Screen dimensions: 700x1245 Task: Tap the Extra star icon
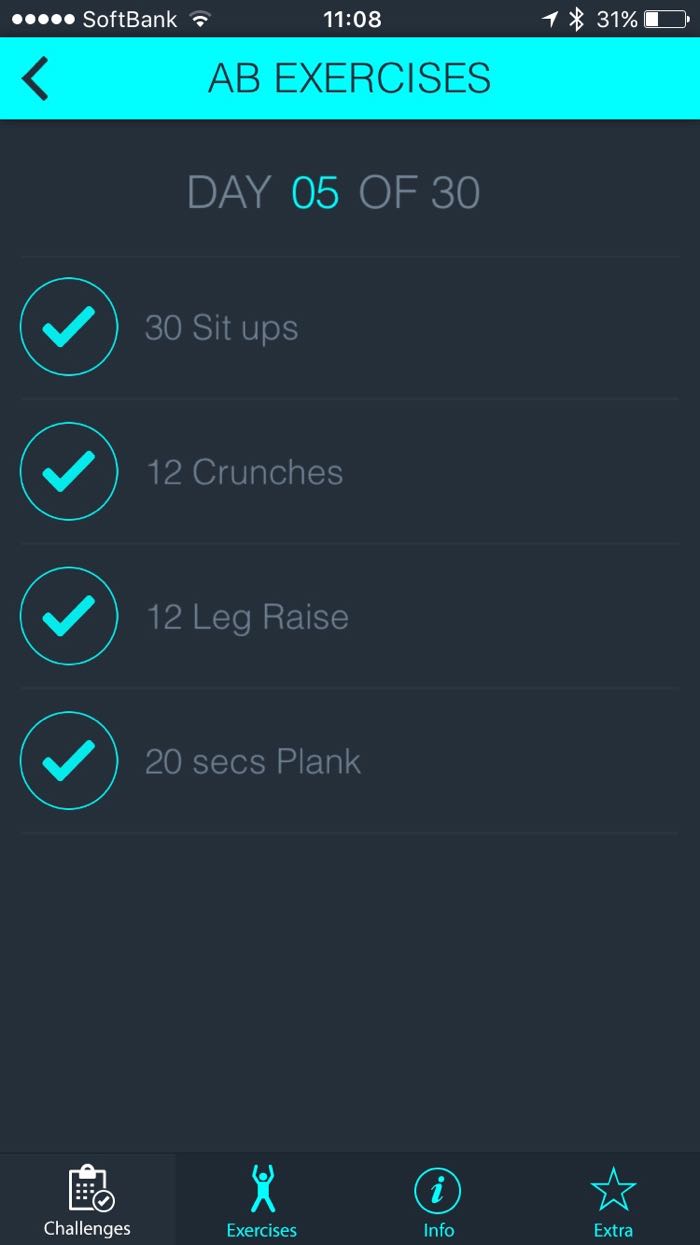coord(613,1190)
